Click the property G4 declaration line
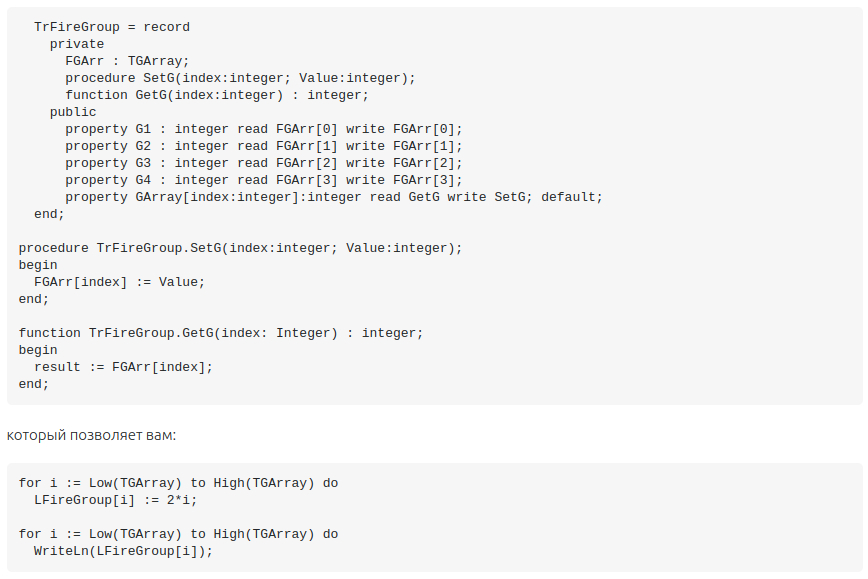The height and width of the screenshot is (579, 868). 264,180
